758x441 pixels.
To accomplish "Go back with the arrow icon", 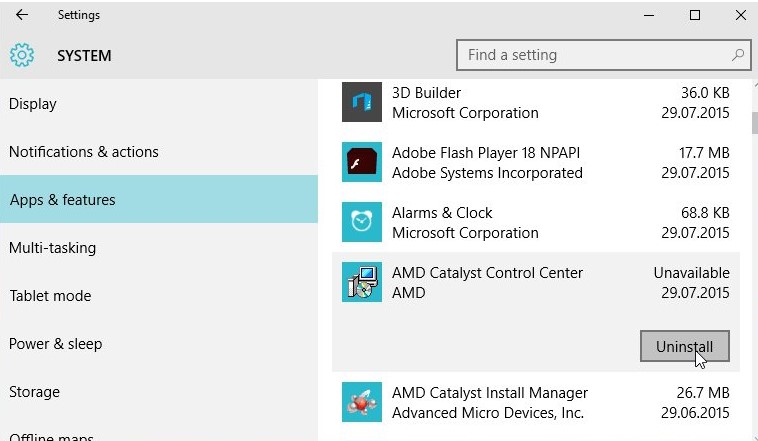I will (22, 15).
